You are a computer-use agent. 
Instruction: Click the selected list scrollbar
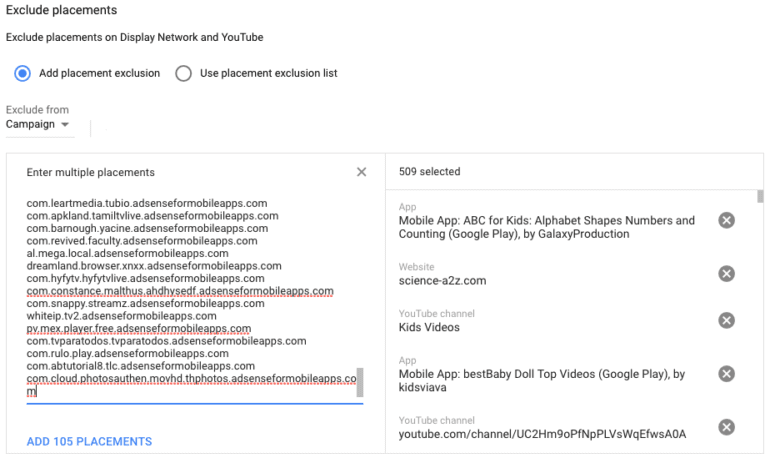[760, 196]
